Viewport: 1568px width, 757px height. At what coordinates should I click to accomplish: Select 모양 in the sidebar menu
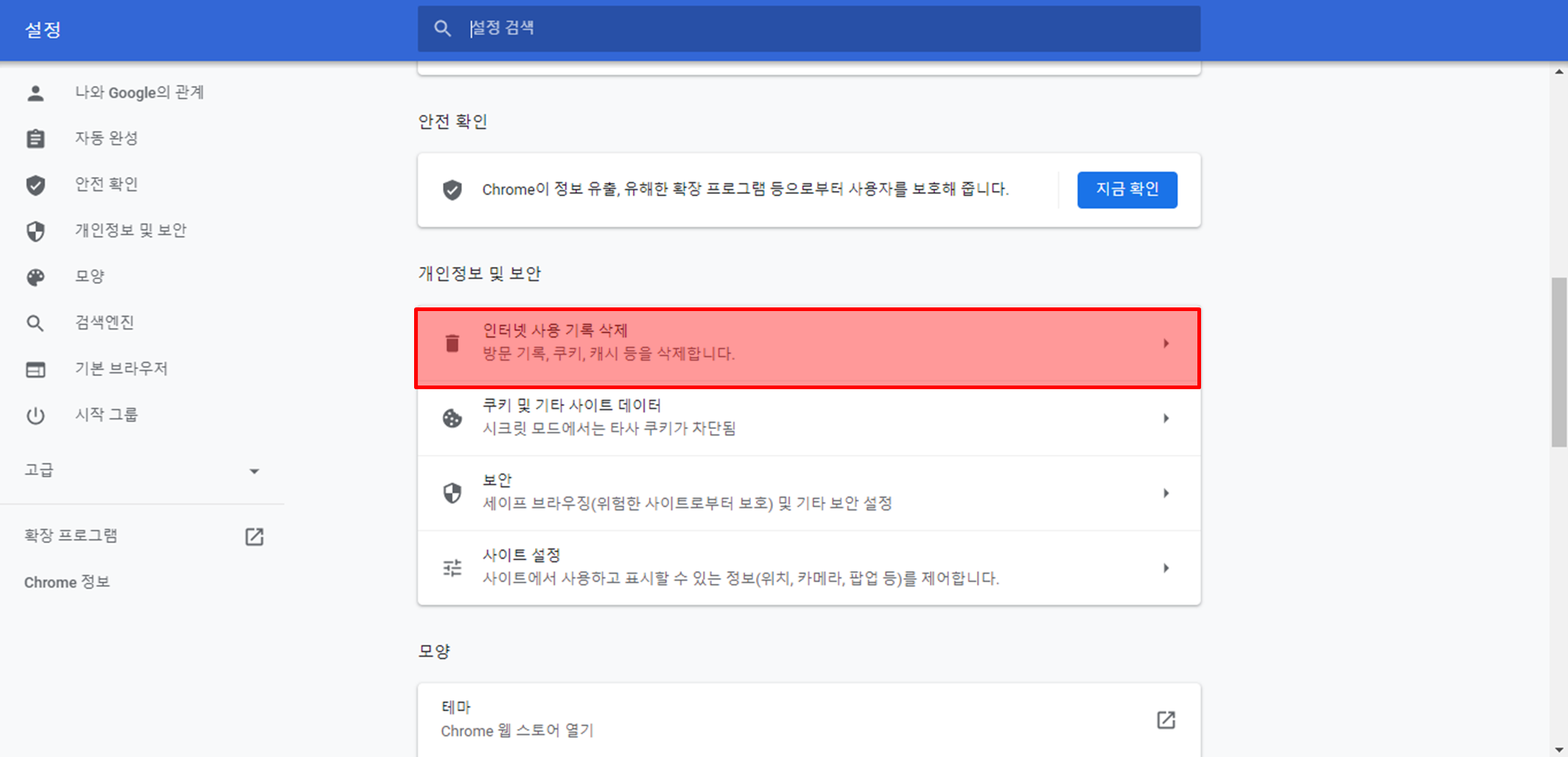point(90,276)
